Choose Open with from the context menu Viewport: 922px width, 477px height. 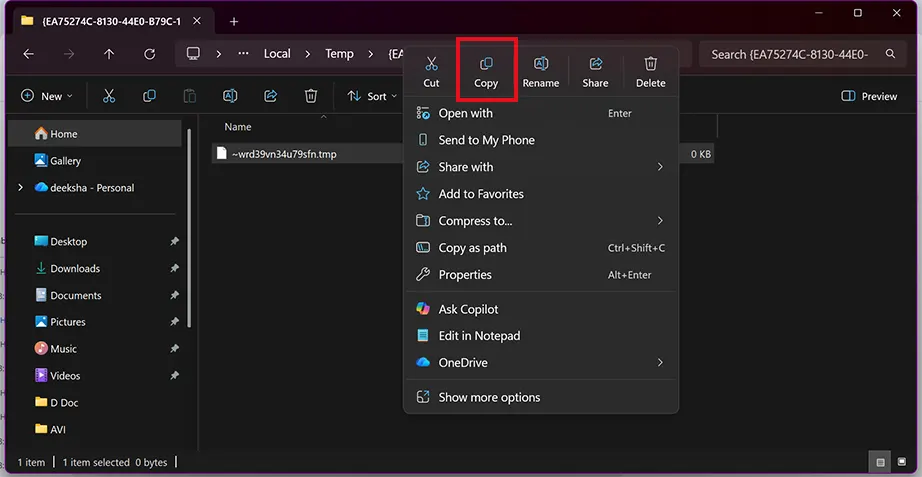(540, 114)
